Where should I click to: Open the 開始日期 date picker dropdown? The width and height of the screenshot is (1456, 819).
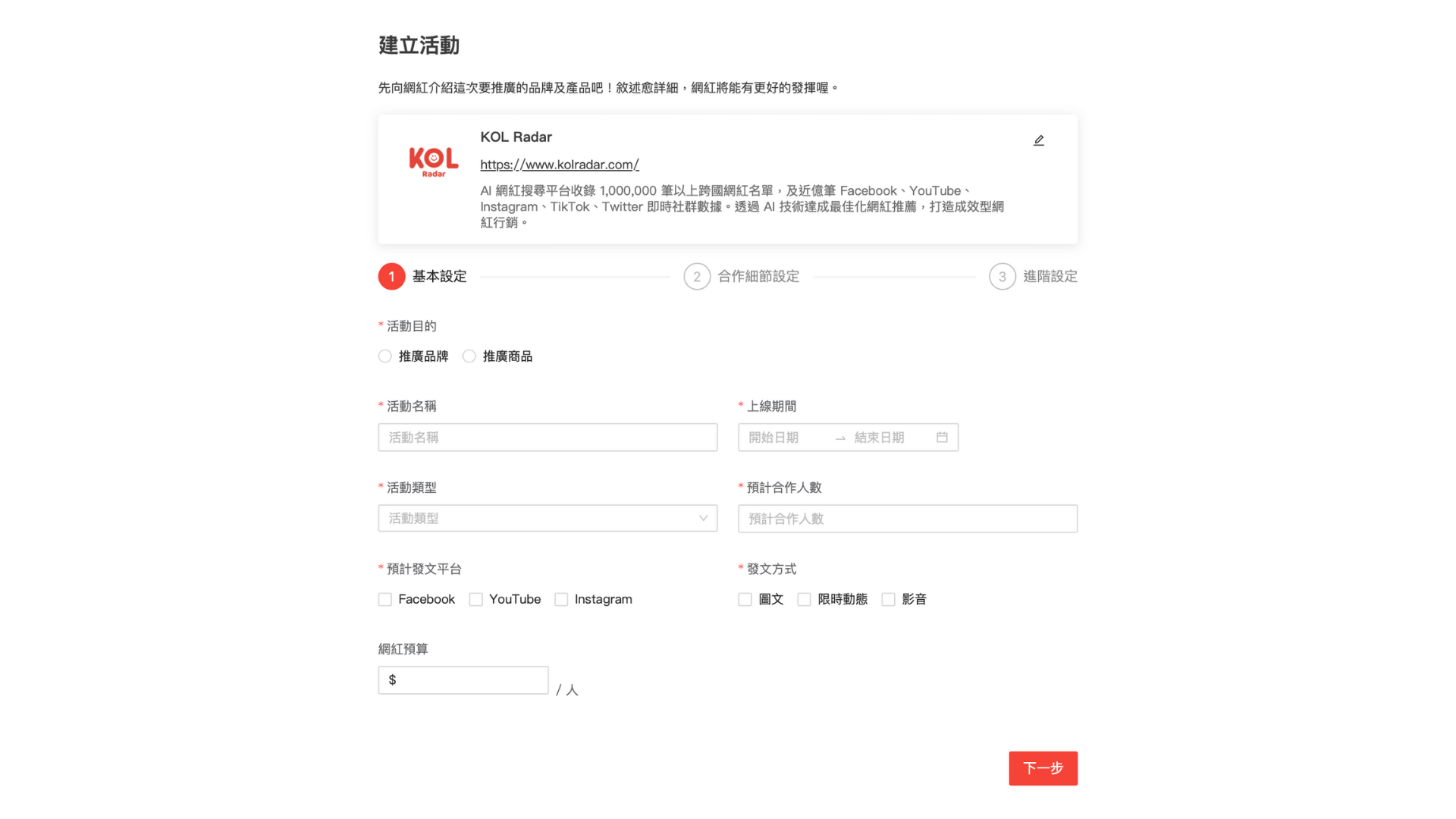click(x=788, y=437)
